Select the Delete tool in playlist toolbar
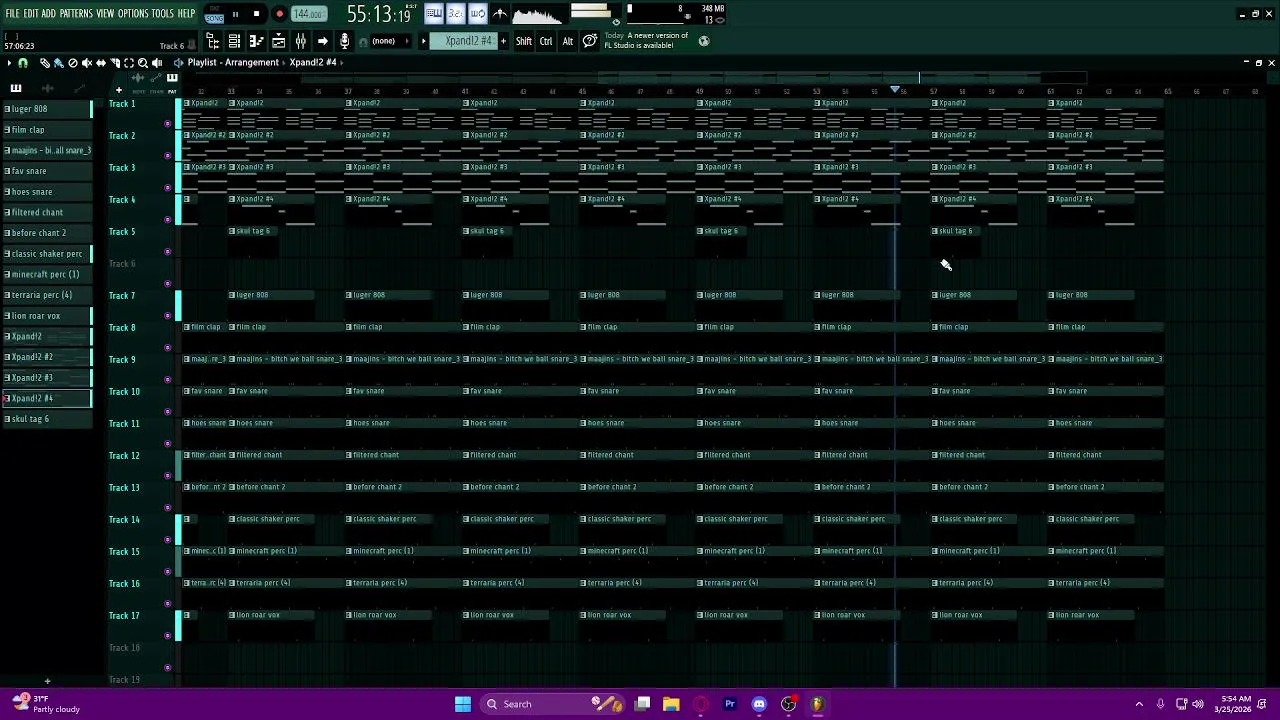The width and height of the screenshot is (1280, 720). 73,63
